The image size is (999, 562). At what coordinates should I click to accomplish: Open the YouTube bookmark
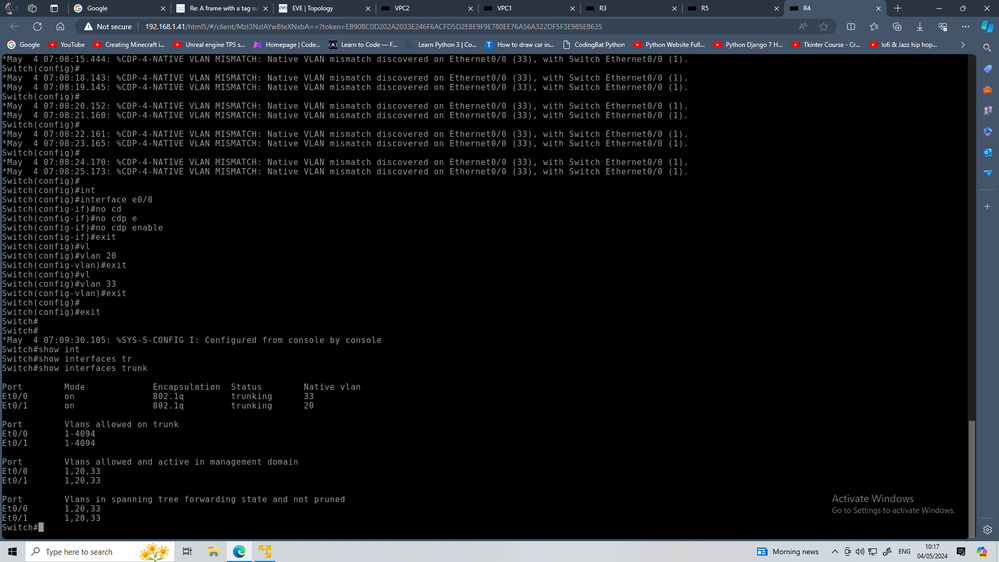click(x=67, y=45)
